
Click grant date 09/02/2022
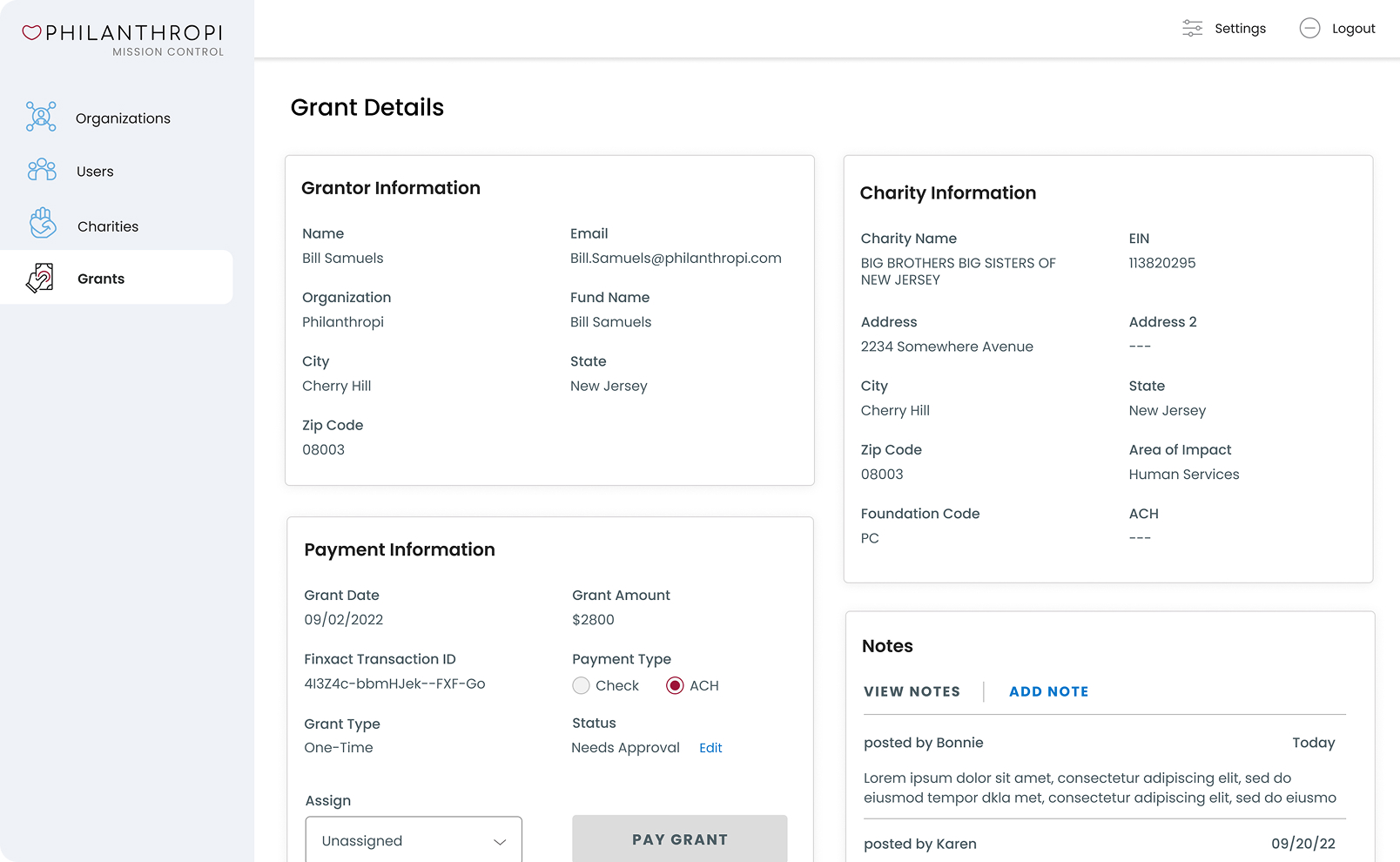tap(343, 620)
